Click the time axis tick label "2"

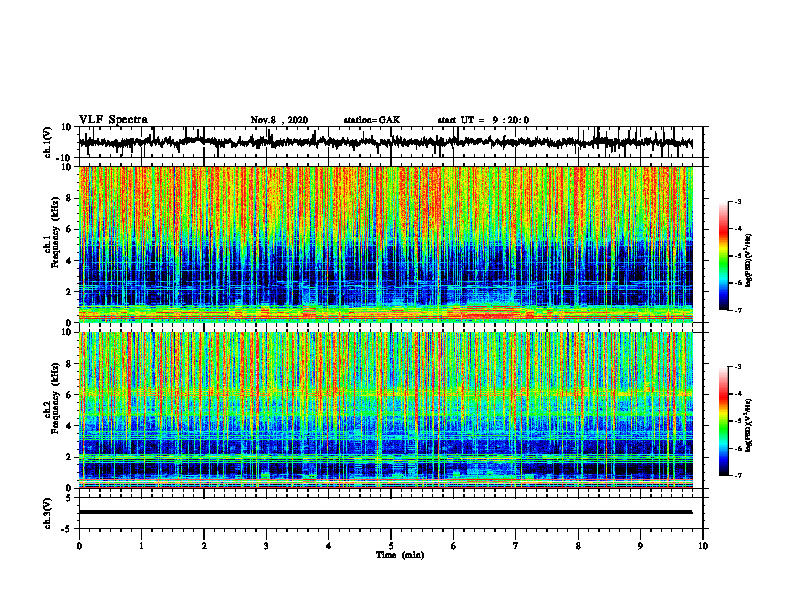[204, 546]
